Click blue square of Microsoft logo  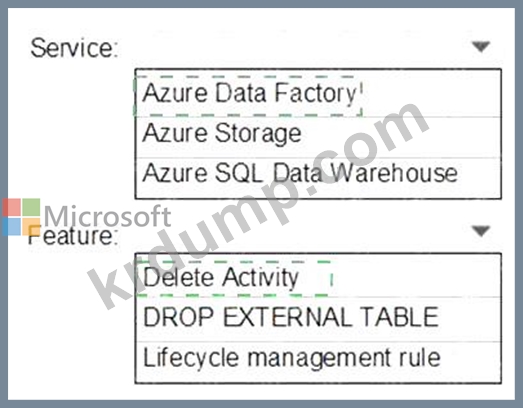pyautogui.click(x=12, y=227)
